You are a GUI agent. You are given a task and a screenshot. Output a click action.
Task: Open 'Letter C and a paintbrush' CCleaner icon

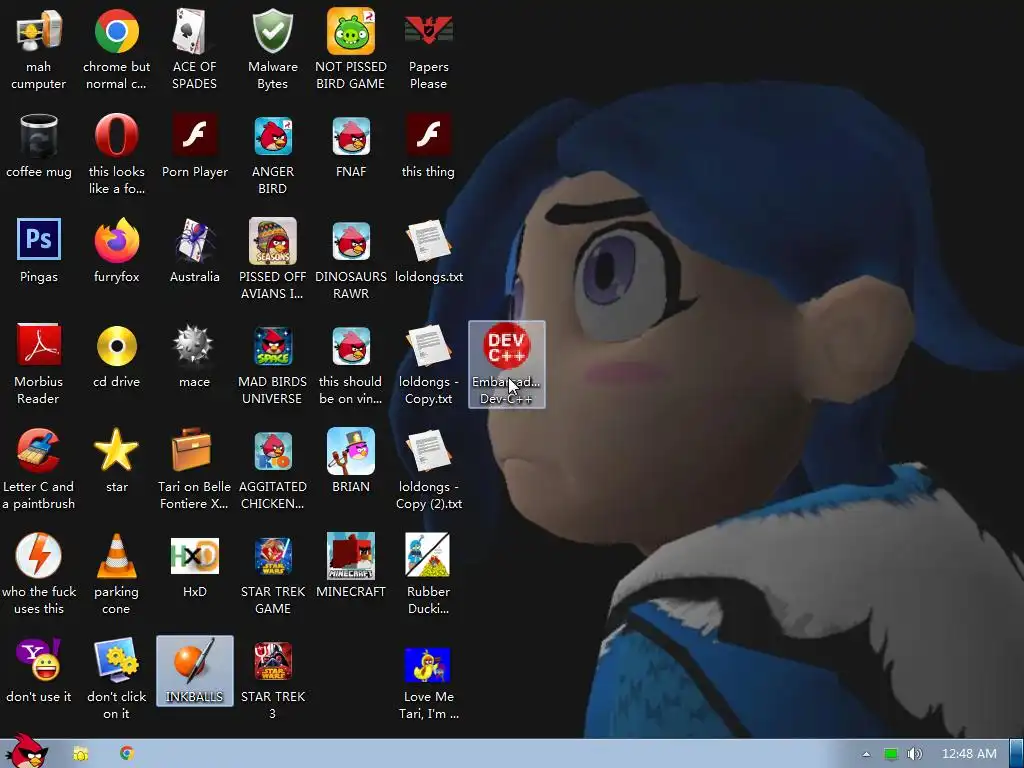coord(39,470)
